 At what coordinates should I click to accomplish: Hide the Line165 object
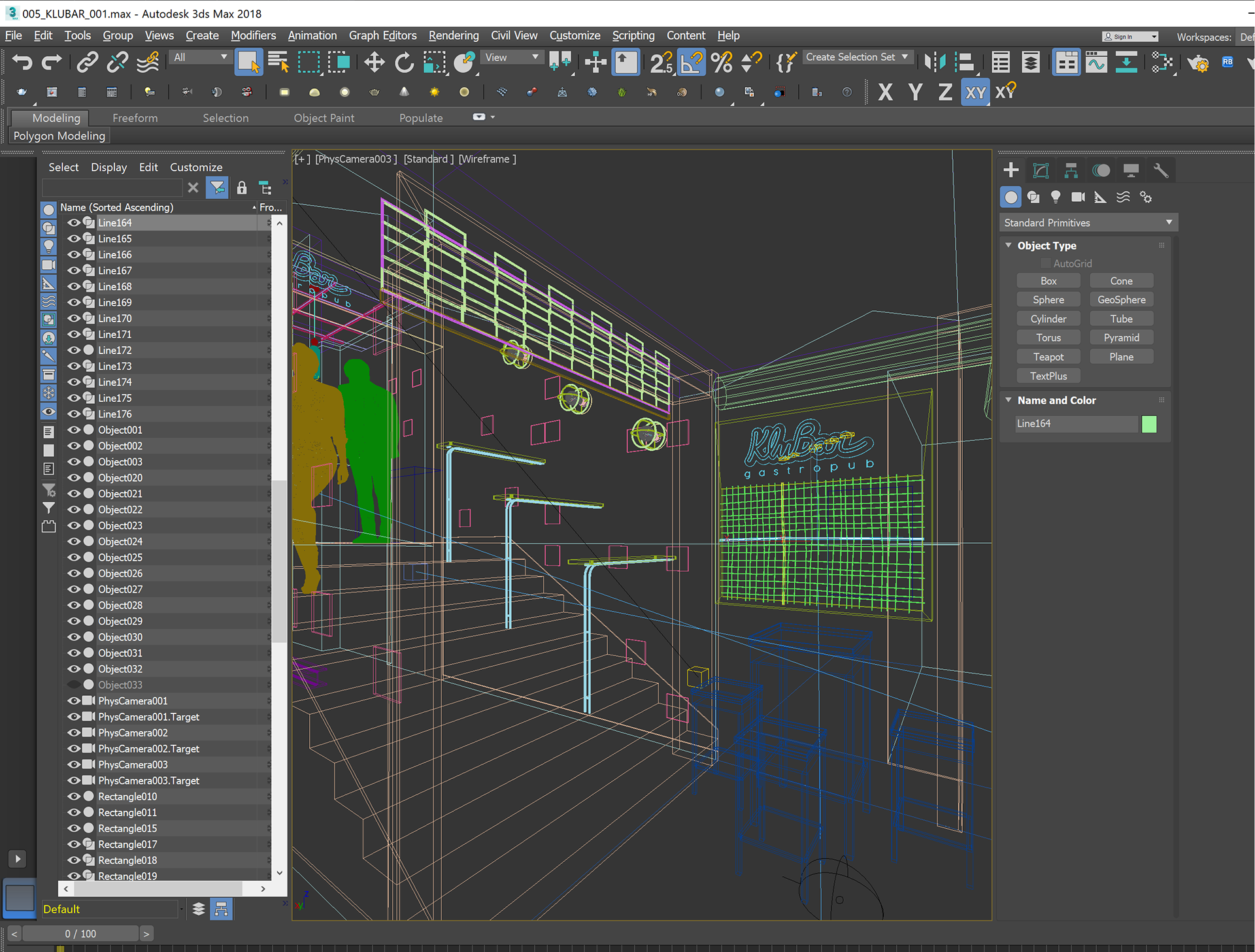pos(73,238)
